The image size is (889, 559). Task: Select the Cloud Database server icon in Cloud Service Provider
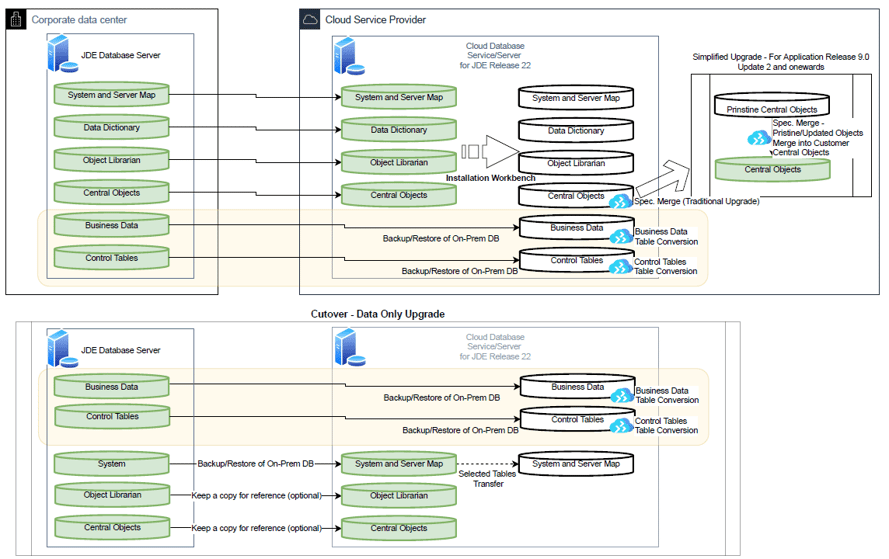[x=349, y=56]
